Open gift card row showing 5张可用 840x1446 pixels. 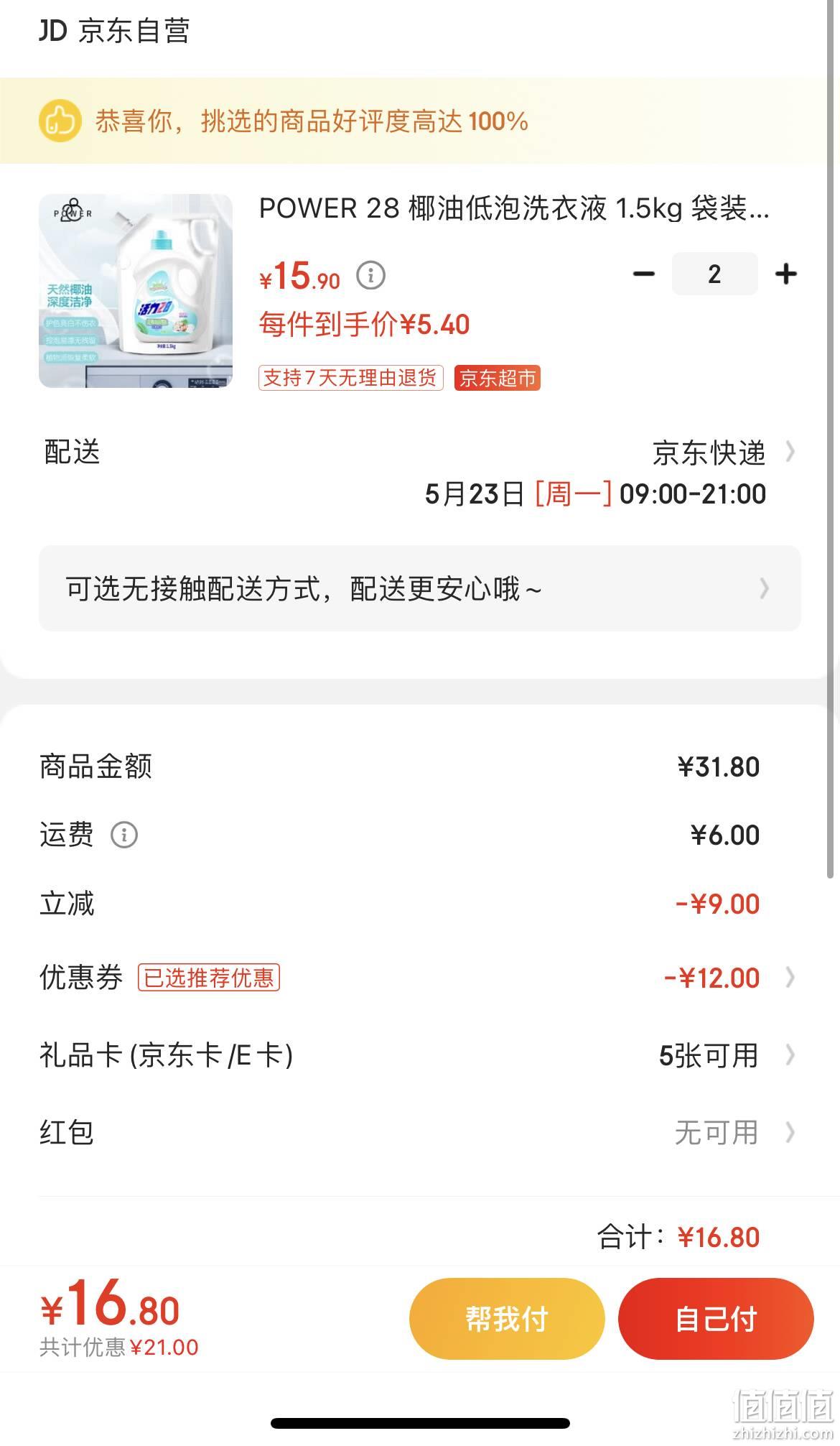[x=420, y=1055]
